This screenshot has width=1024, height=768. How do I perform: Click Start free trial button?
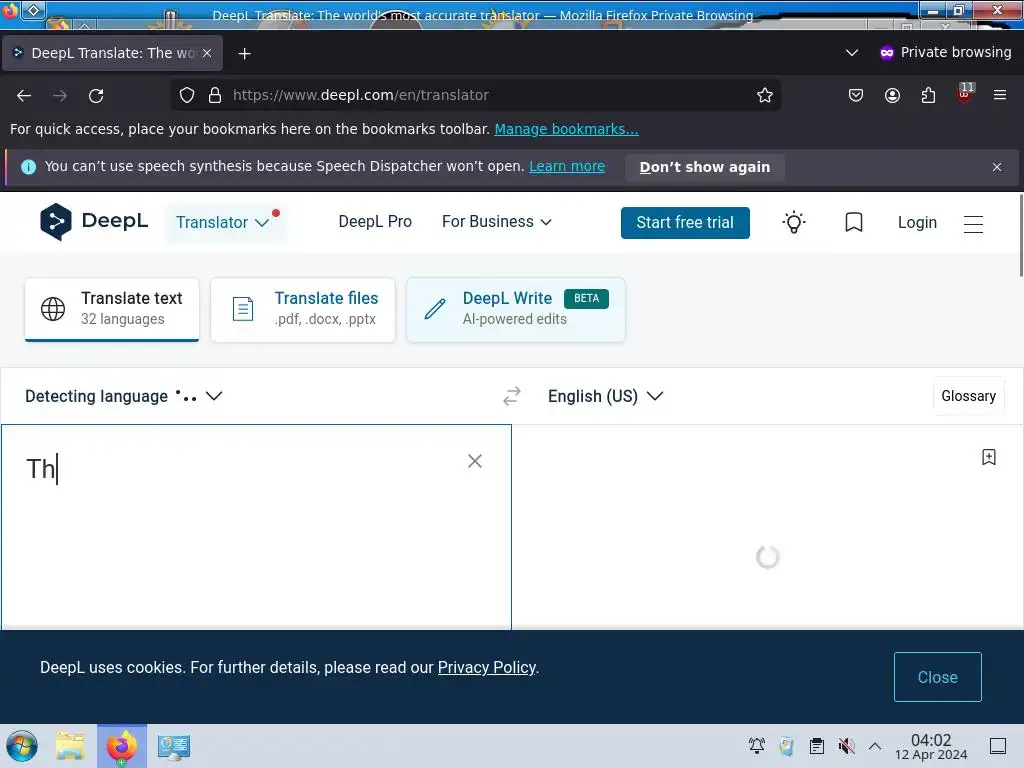click(685, 223)
